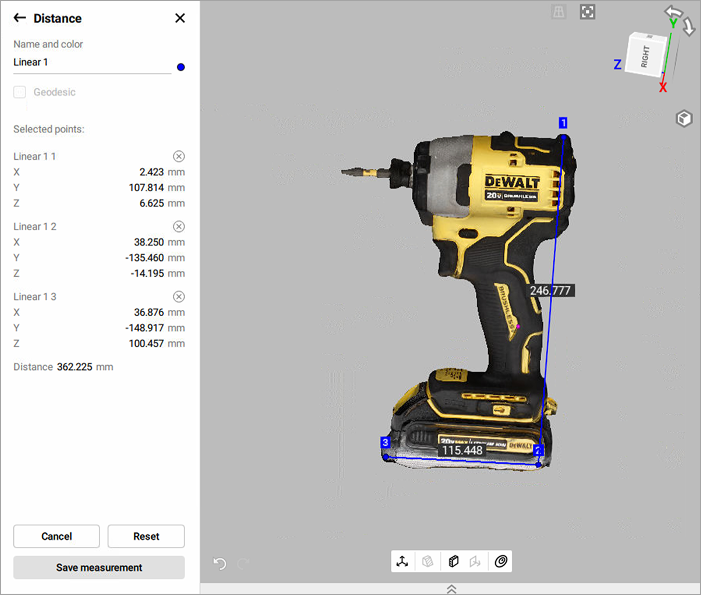Viewport: 701px width, 595px height.
Task: Remove point Linear 1 2
Action: (179, 227)
